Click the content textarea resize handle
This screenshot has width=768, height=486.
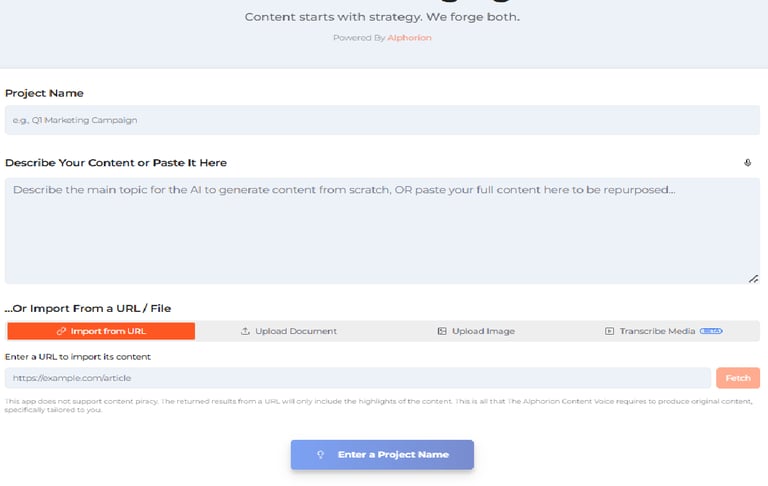[753, 278]
